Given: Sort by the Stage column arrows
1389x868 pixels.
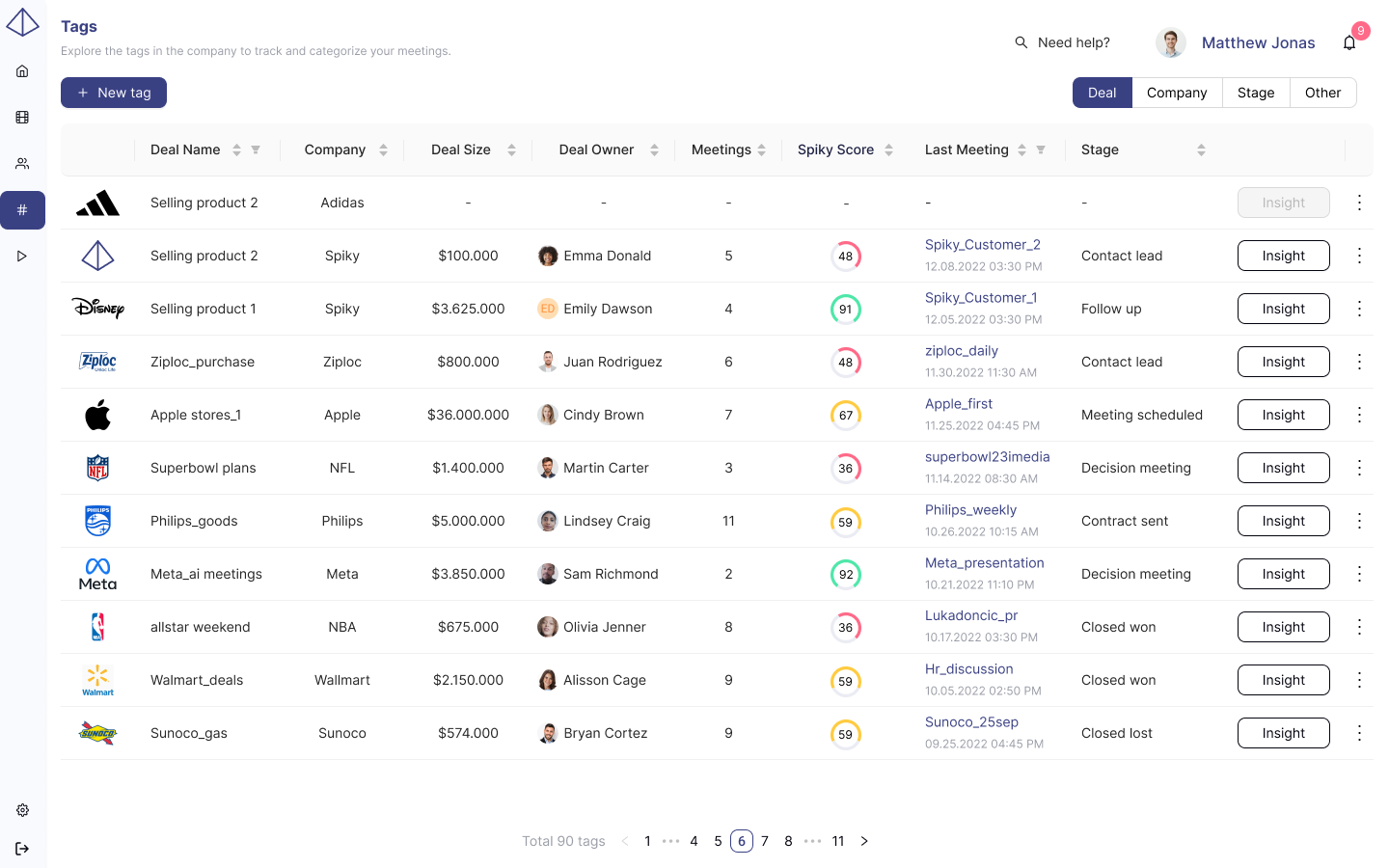Looking at the screenshot, I should 1201,149.
